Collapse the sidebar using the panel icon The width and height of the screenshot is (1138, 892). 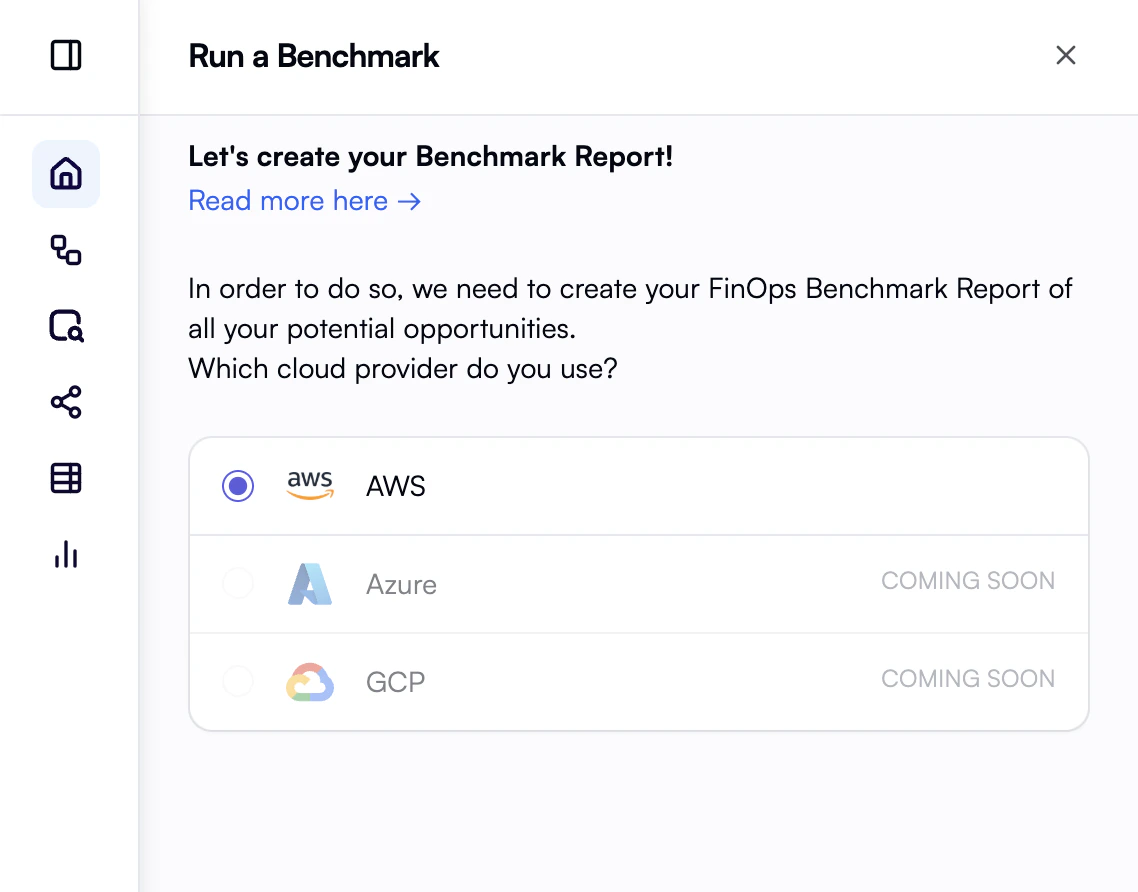(x=67, y=55)
